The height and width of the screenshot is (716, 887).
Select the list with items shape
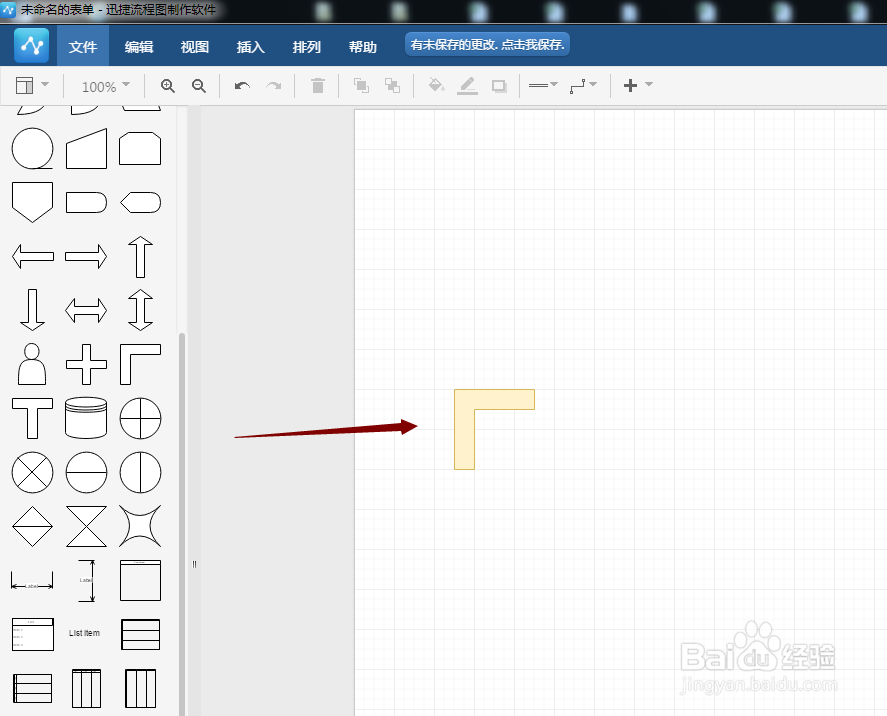33,634
